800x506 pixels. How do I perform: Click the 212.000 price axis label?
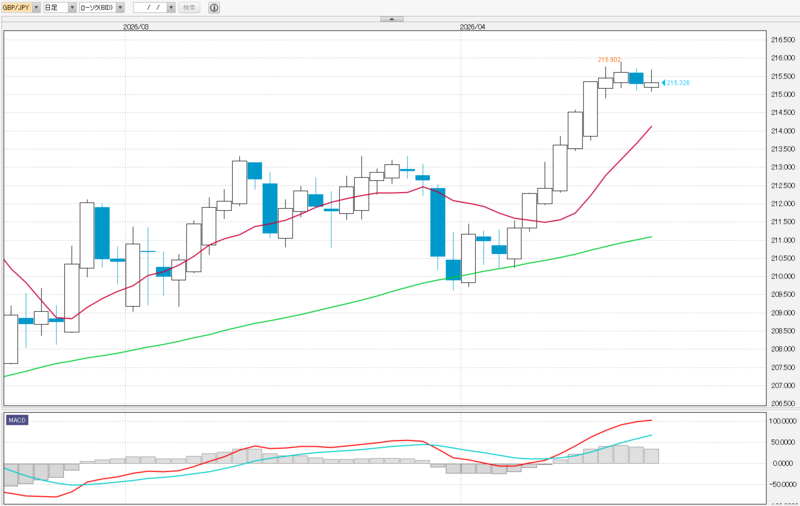(783, 204)
